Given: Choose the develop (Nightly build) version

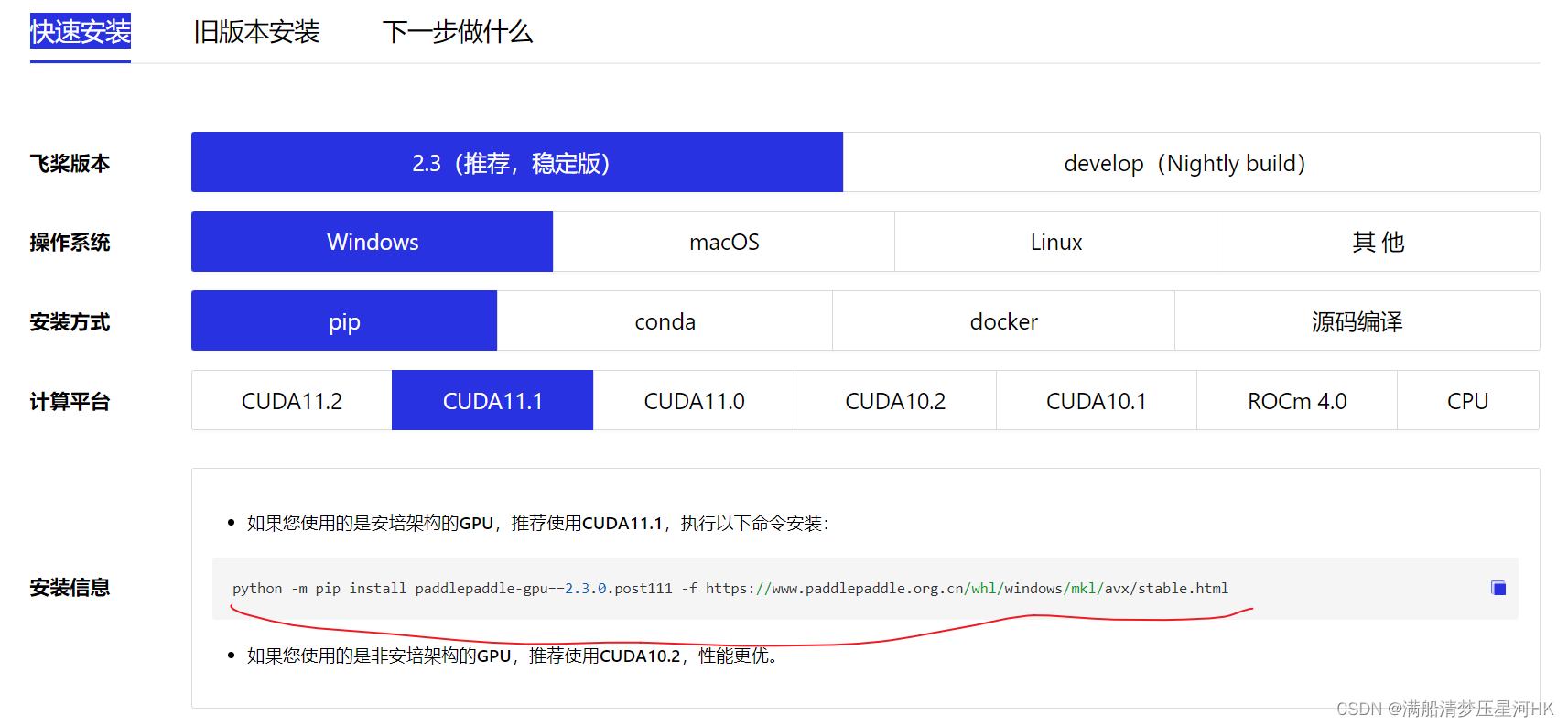Looking at the screenshot, I should point(1191,162).
